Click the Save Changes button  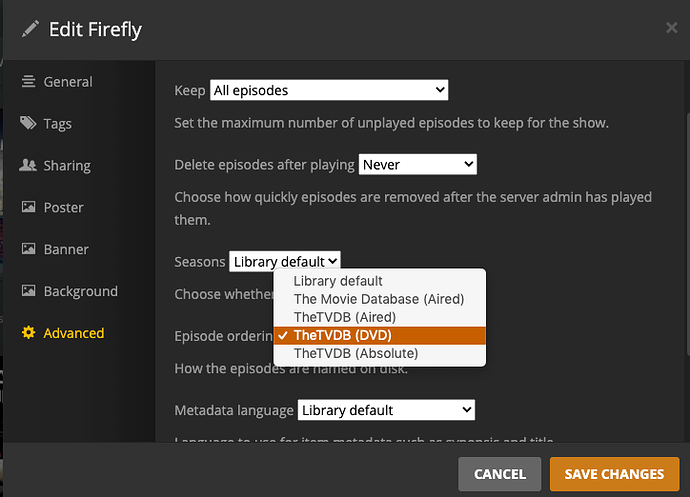pos(614,474)
